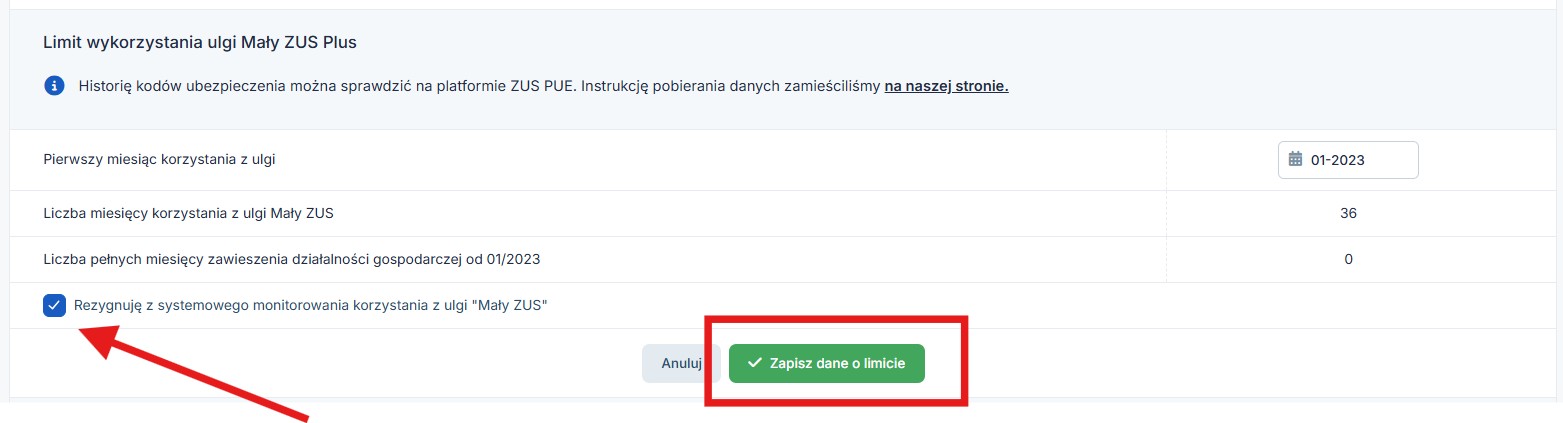The height and width of the screenshot is (423, 1563).
Task: Save via Zapisz dane o limicie
Action: 827,364
